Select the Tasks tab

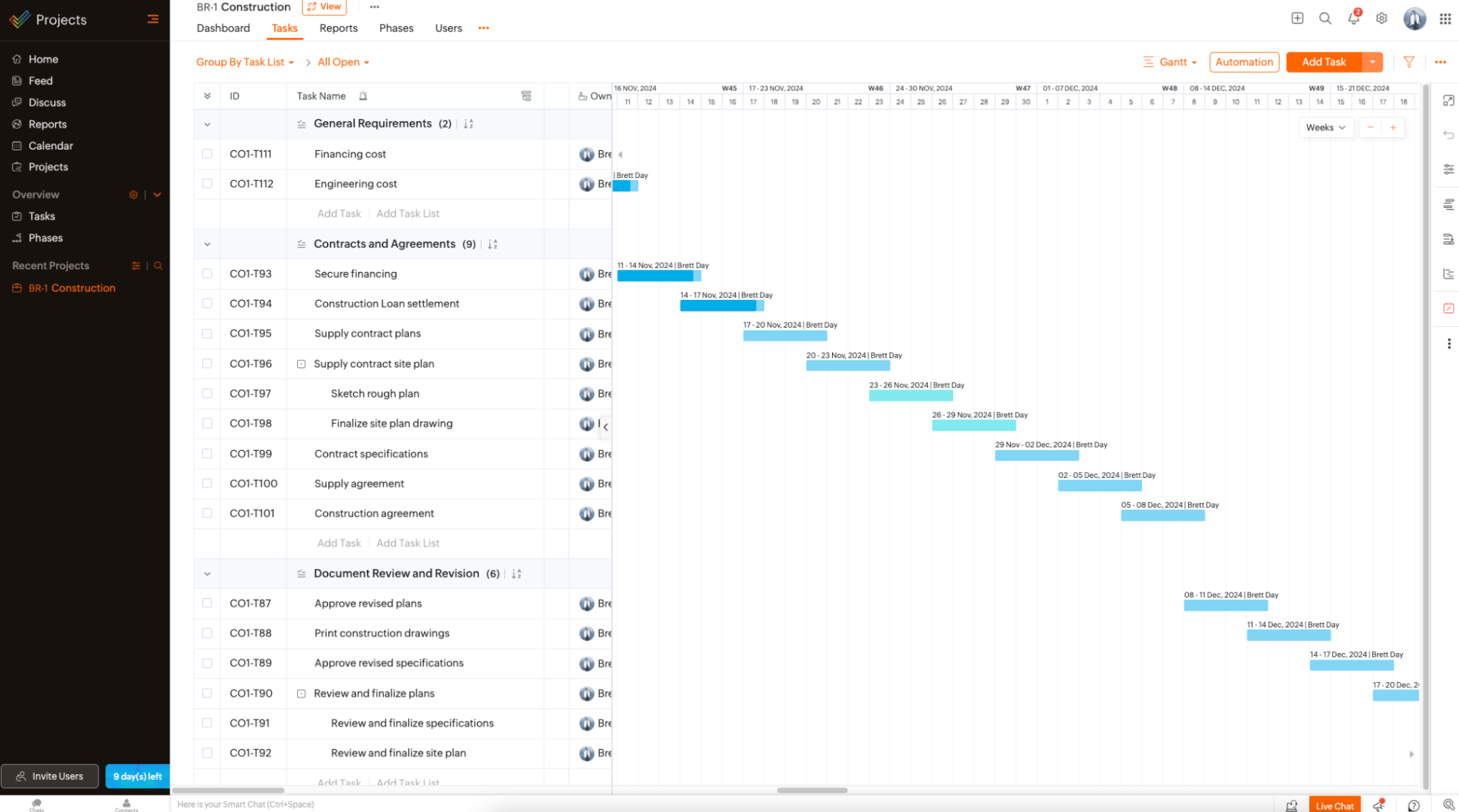[x=284, y=28]
